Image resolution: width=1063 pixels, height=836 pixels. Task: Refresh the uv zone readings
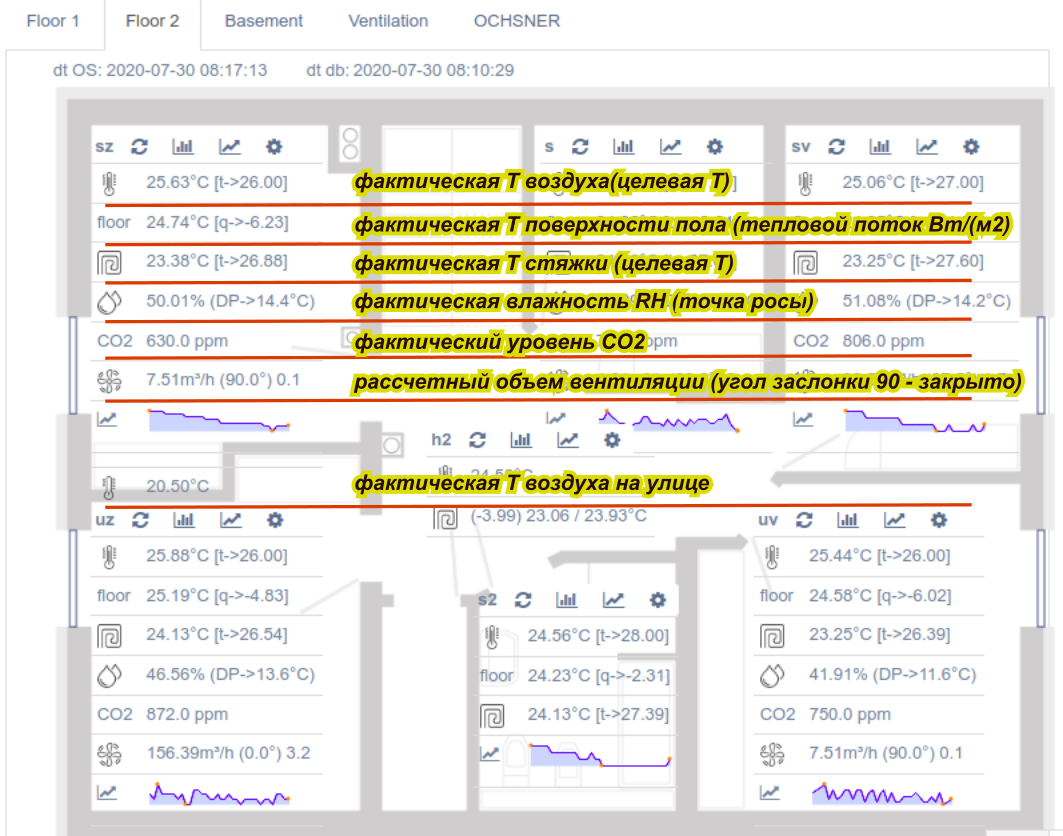click(804, 520)
